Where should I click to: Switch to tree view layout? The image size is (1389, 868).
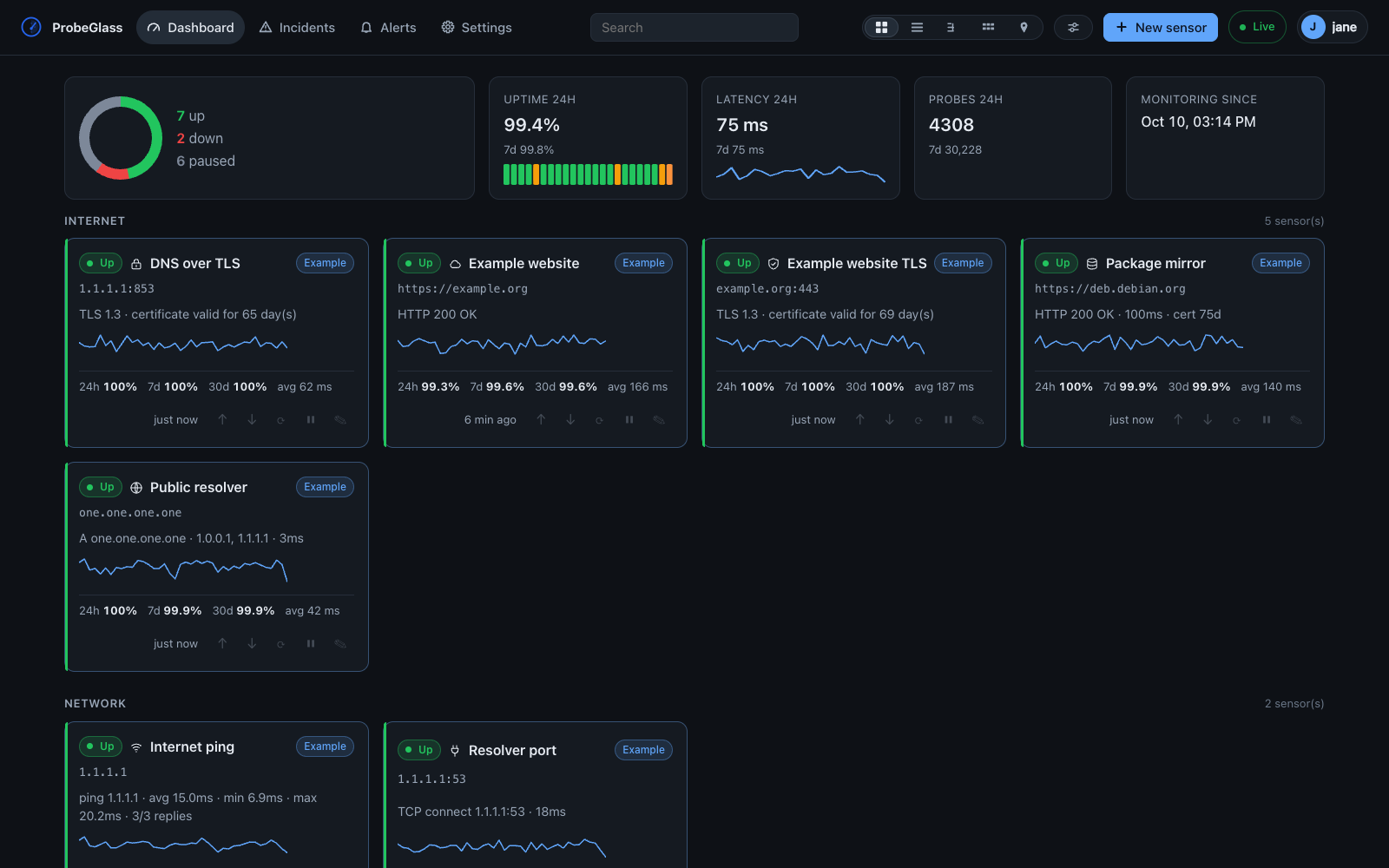tap(952, 28)
